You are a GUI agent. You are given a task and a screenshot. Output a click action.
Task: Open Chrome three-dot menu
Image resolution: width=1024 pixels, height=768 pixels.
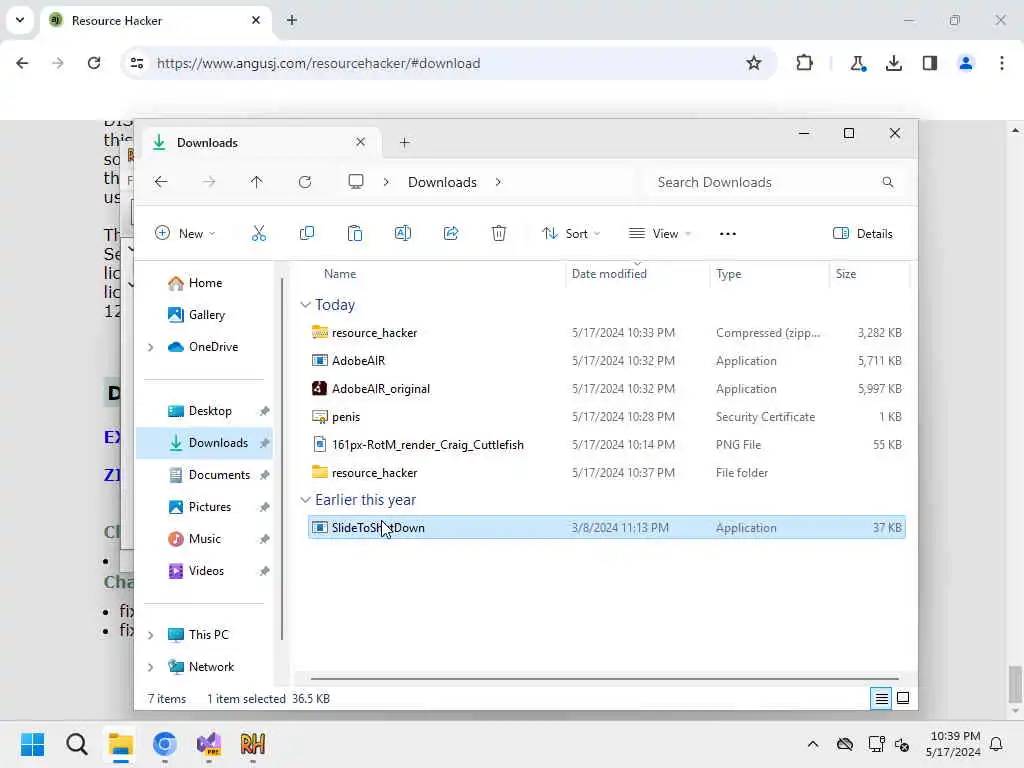[x=1002, y=63]
